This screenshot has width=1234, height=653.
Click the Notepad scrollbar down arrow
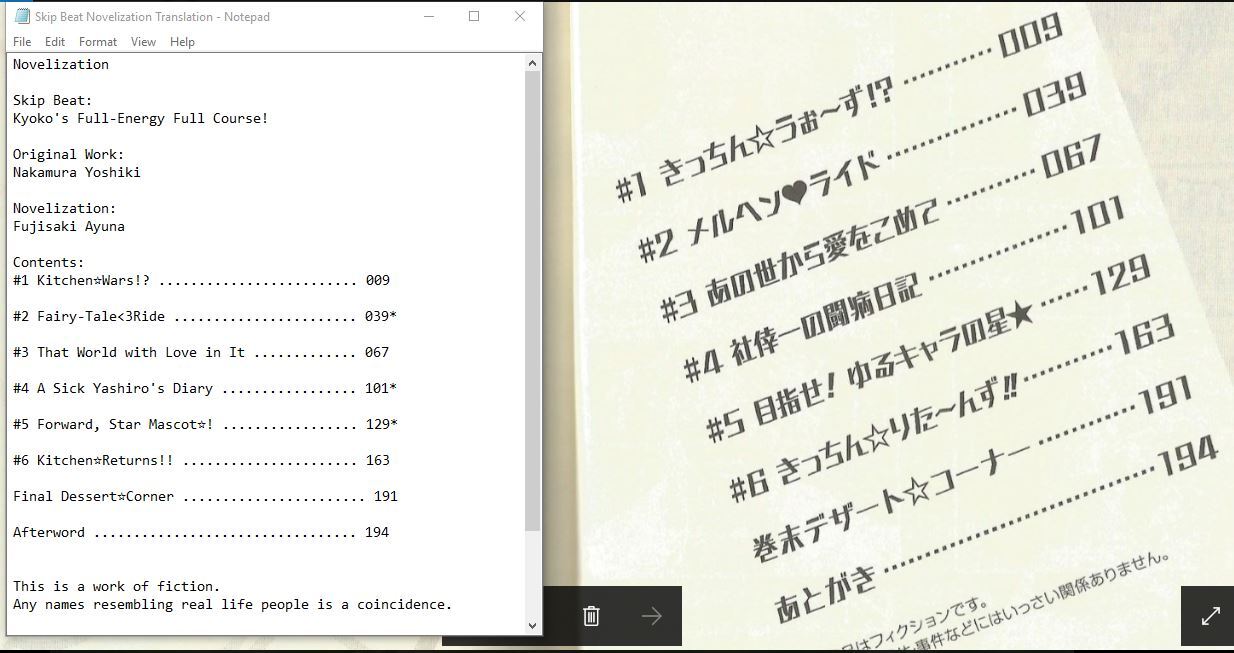(x=533, y=626)
